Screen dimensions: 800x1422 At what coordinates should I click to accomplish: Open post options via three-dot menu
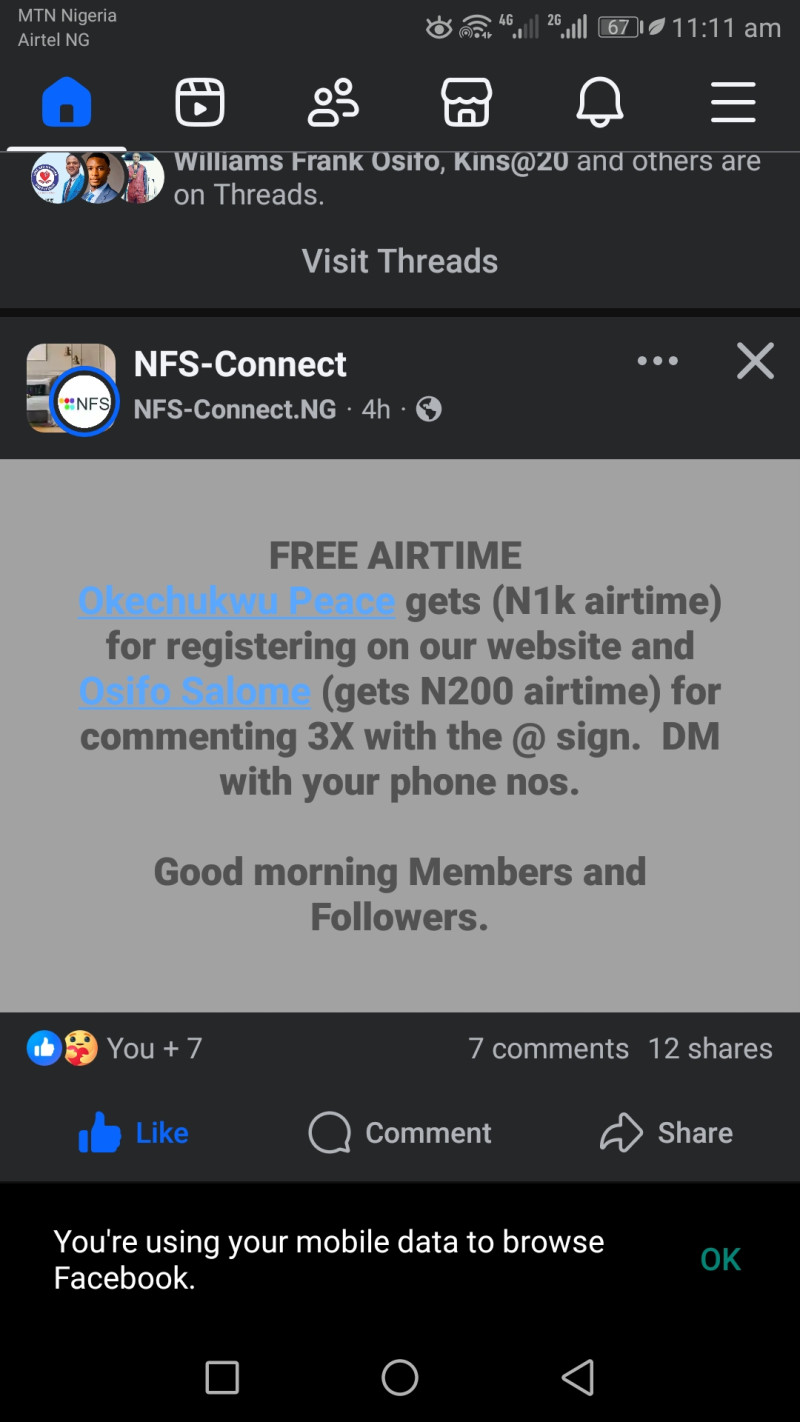coord(657,361)
